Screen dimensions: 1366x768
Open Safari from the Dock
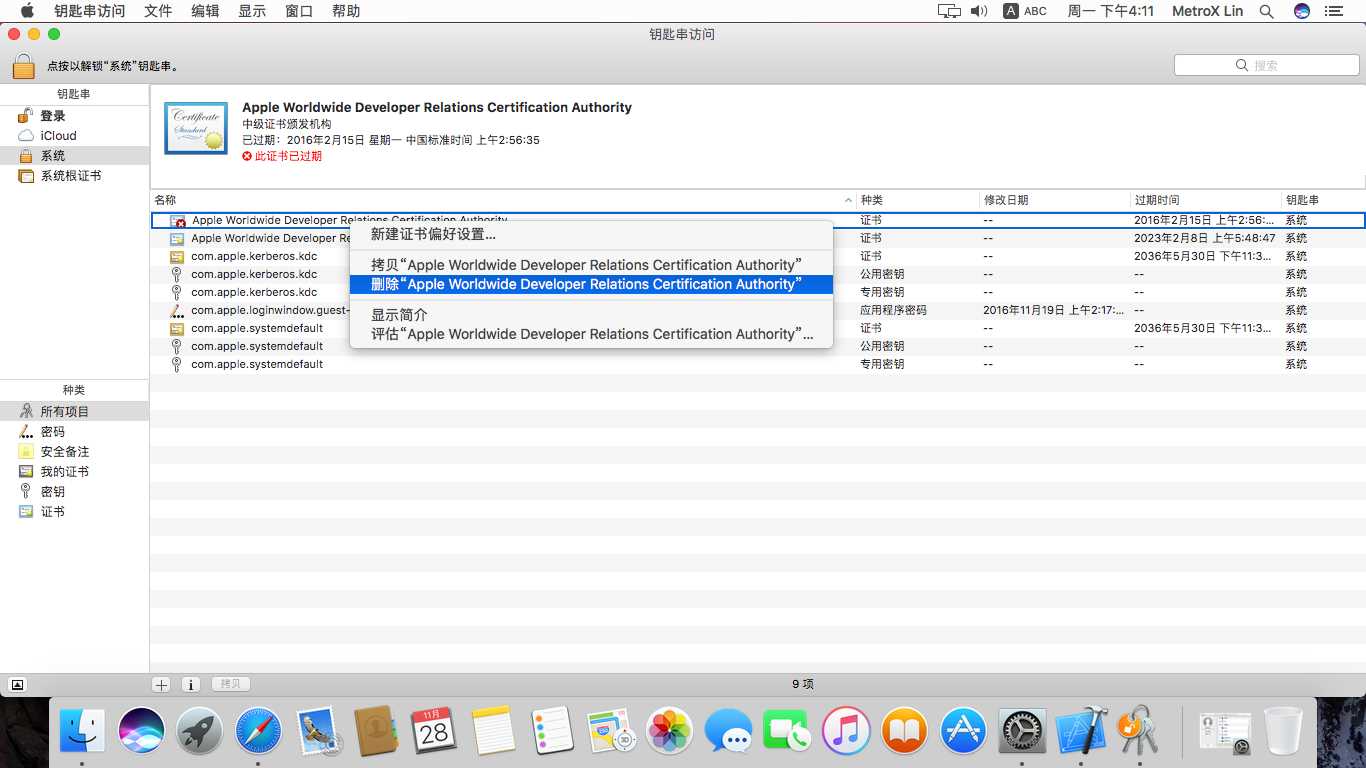[x=259, y=731]
